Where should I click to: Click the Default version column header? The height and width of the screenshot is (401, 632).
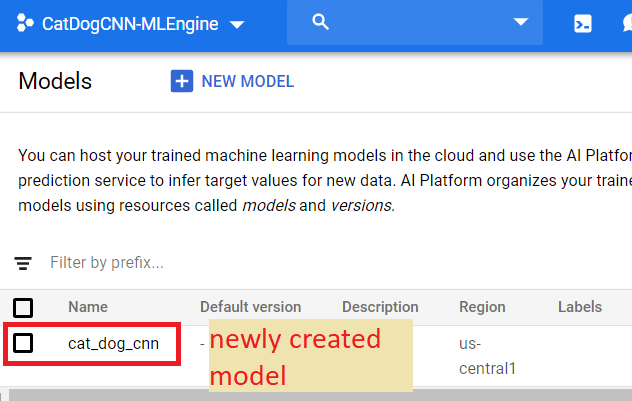pos(250,307)
